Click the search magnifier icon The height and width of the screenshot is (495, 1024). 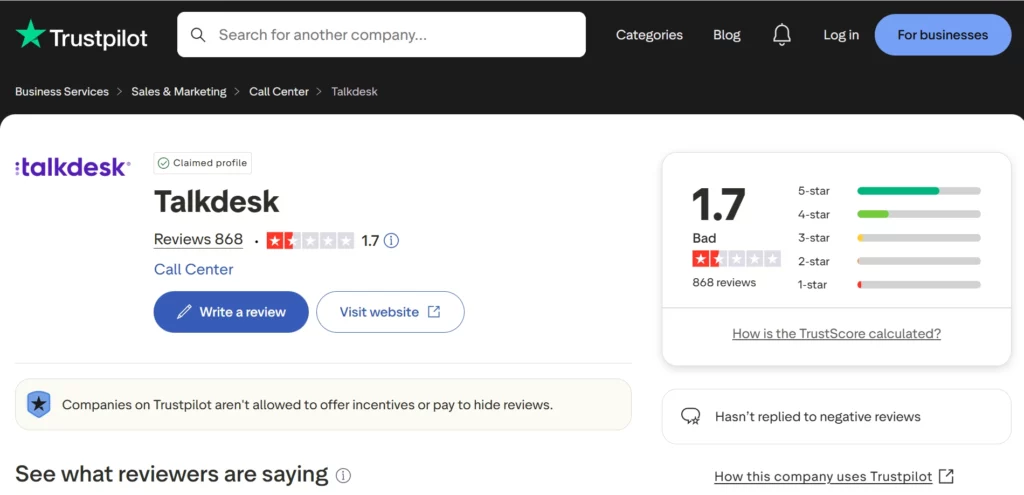click(198, 35)
